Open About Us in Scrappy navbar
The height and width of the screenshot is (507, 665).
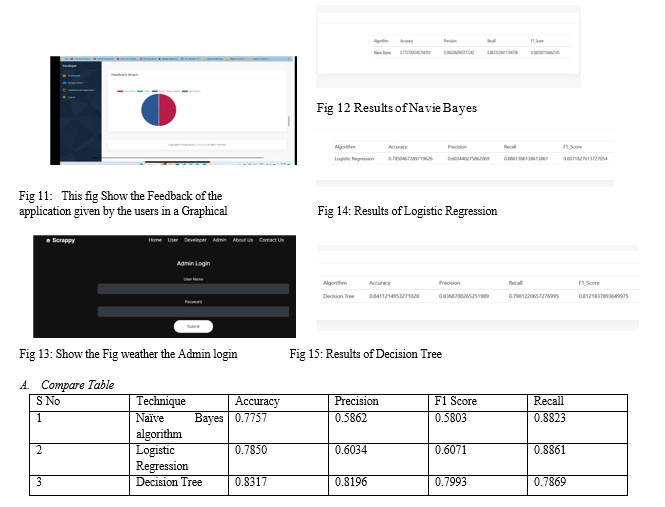tap(243, 240)
